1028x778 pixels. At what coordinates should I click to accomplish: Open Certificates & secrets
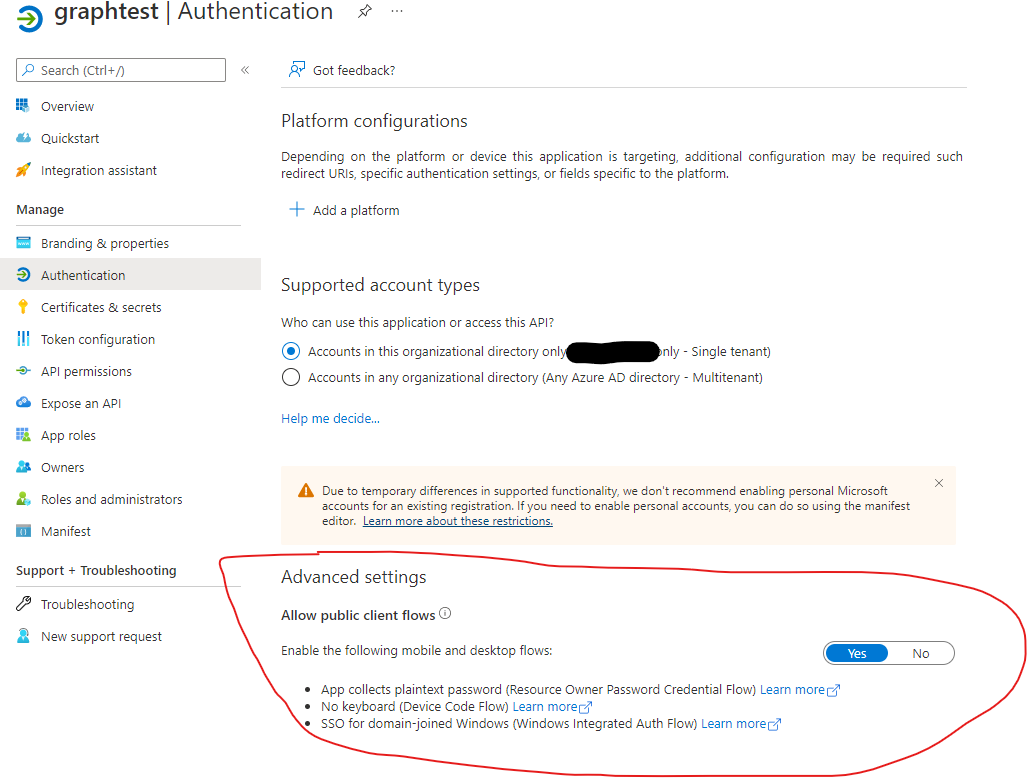tap(101, 307)
